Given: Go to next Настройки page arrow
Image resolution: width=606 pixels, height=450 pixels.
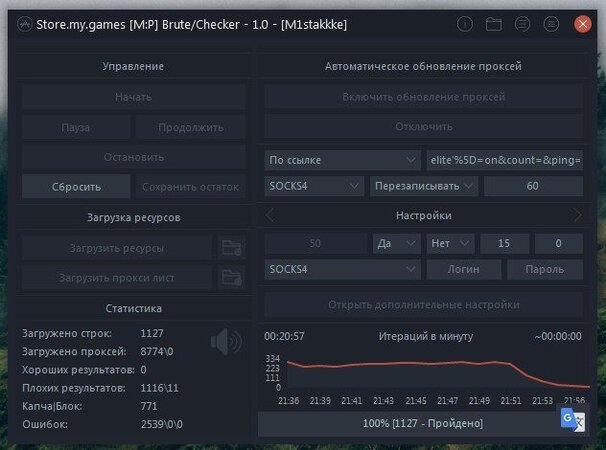Looking at the screenshot, I should pos(577,215).
